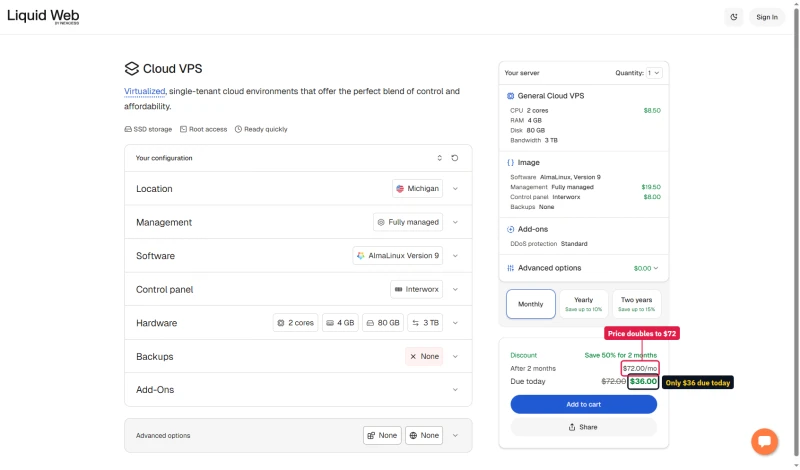
Task: Click the $36.00 due today price
Action: [x=643, y=381]
